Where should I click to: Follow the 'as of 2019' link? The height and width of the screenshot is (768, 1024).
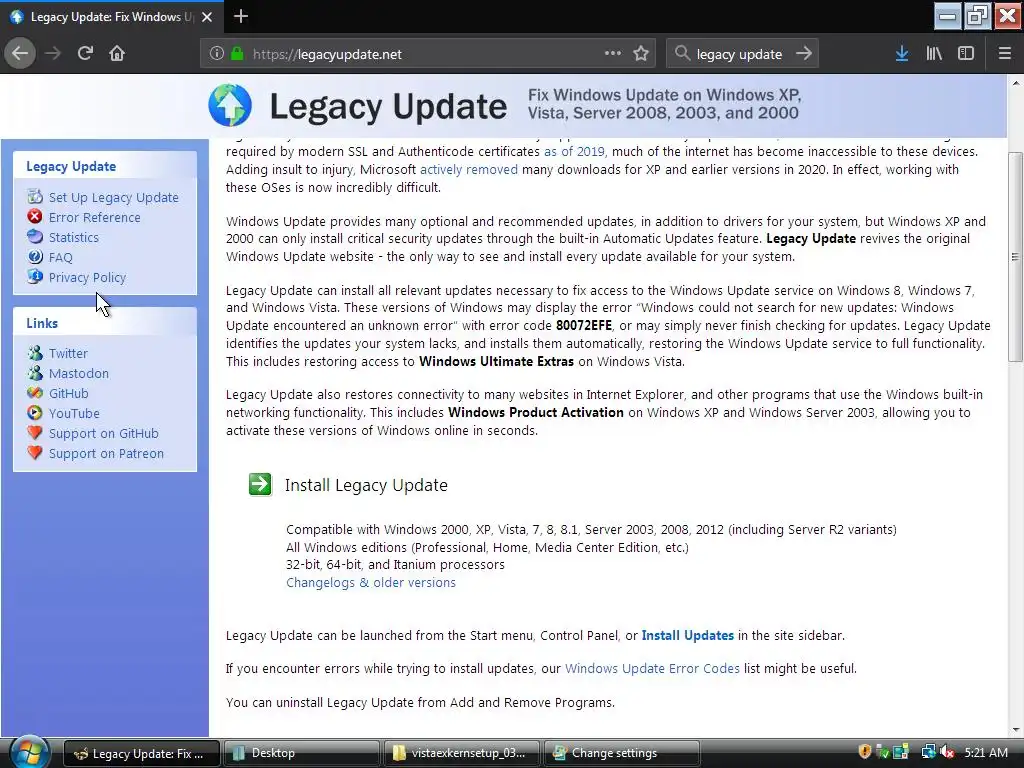[x=575, y=152]
